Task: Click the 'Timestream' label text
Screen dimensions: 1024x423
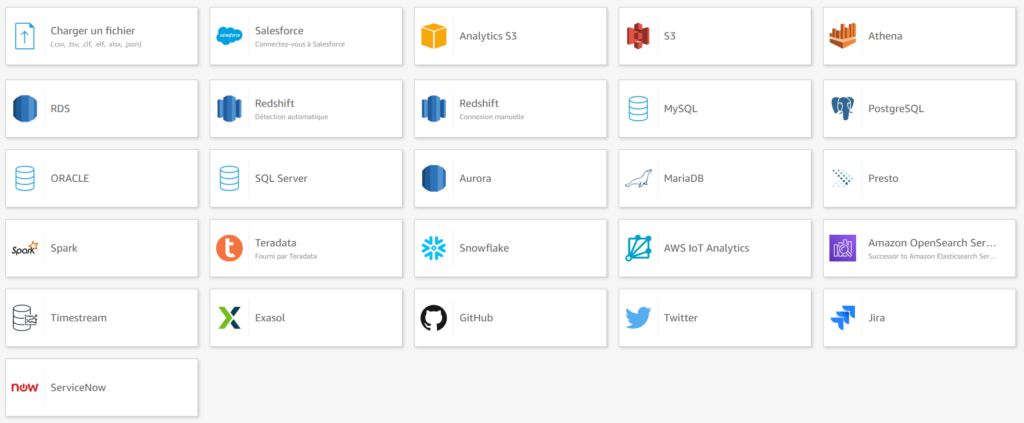Action: (78, 318)
